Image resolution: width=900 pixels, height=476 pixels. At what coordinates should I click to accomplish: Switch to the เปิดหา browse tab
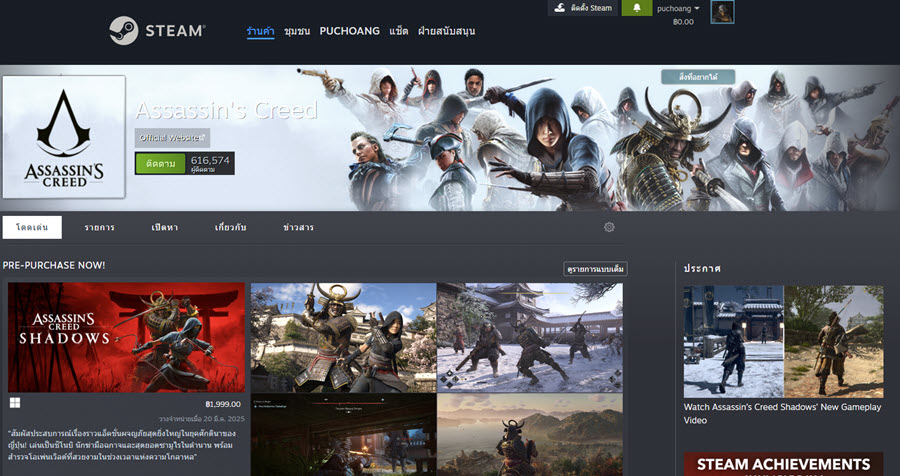tap(165, 227)
